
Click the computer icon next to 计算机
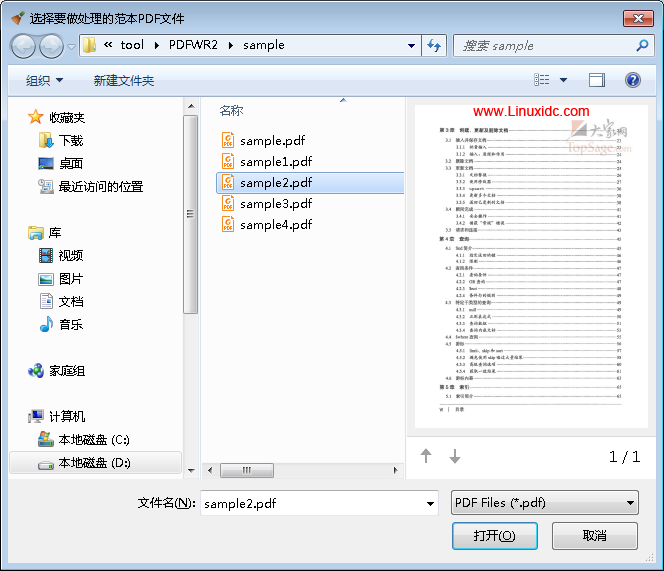tap(36, 416)
